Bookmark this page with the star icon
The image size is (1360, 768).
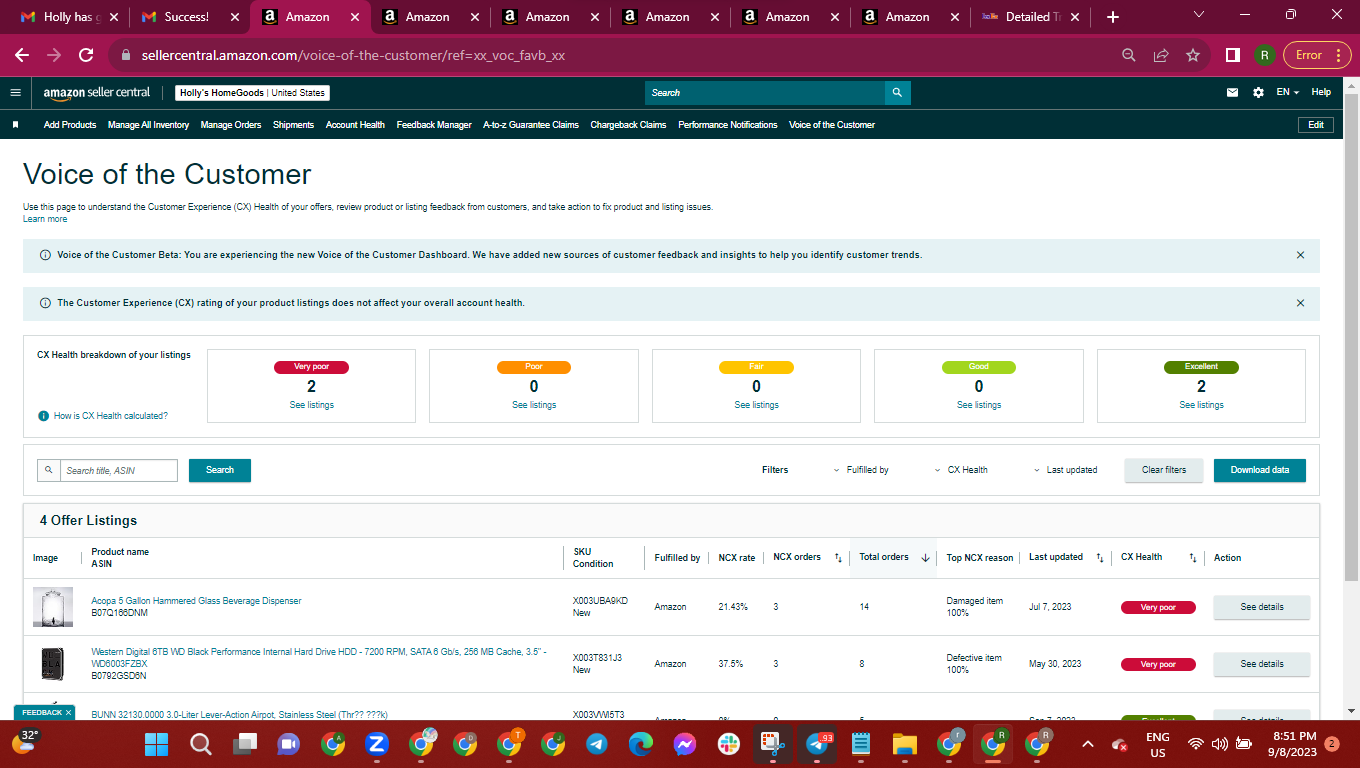(x=1193, y=55)
